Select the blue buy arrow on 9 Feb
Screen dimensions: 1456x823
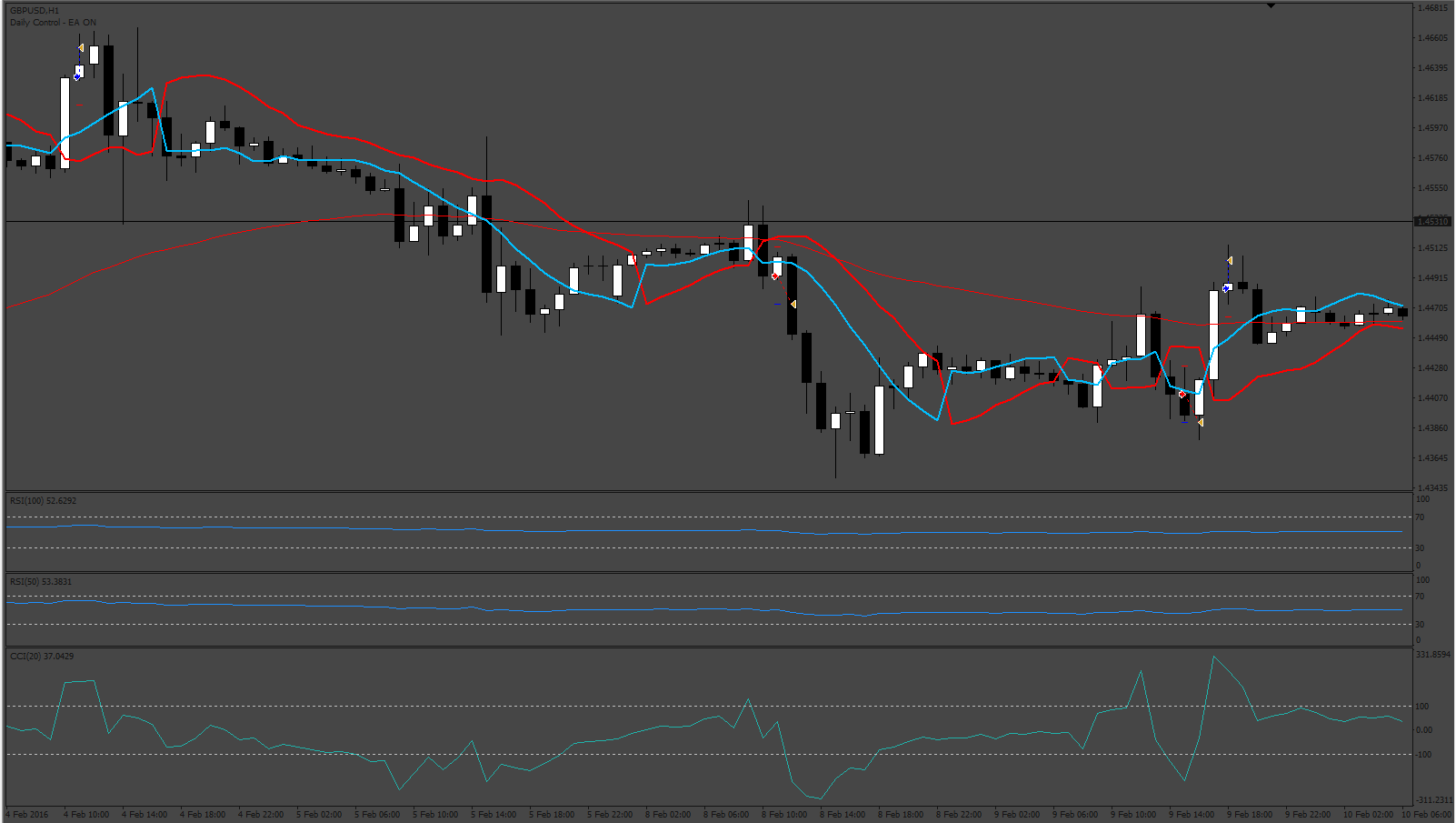click(x=1226, y=288)
